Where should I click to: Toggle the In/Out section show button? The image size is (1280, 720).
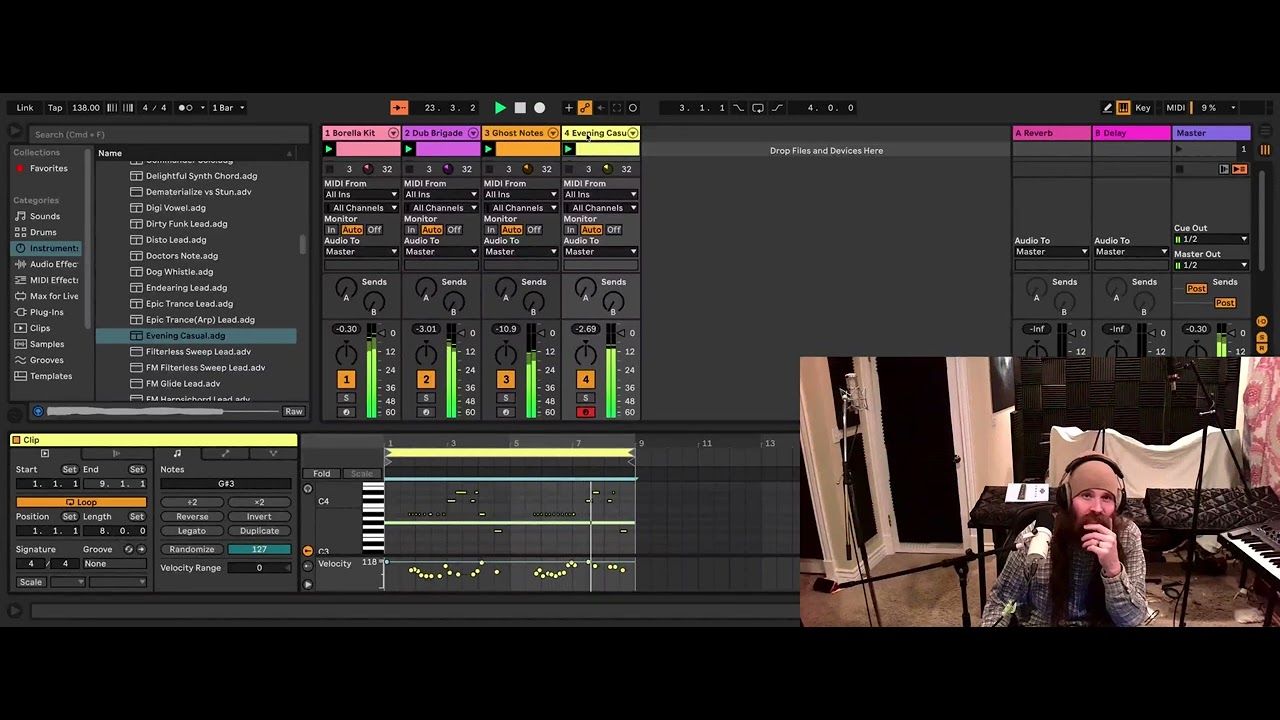pos(1261,322)
